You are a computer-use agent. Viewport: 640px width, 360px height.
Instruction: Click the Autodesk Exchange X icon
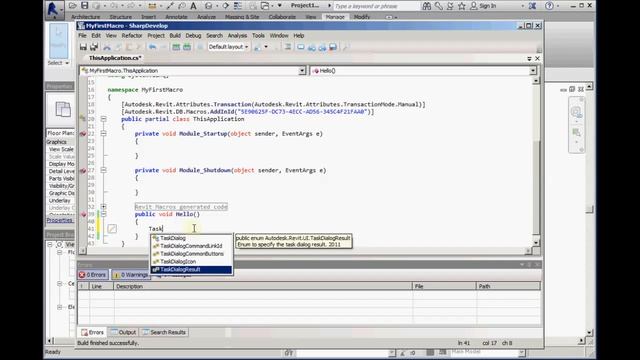[x=532, y=6]
